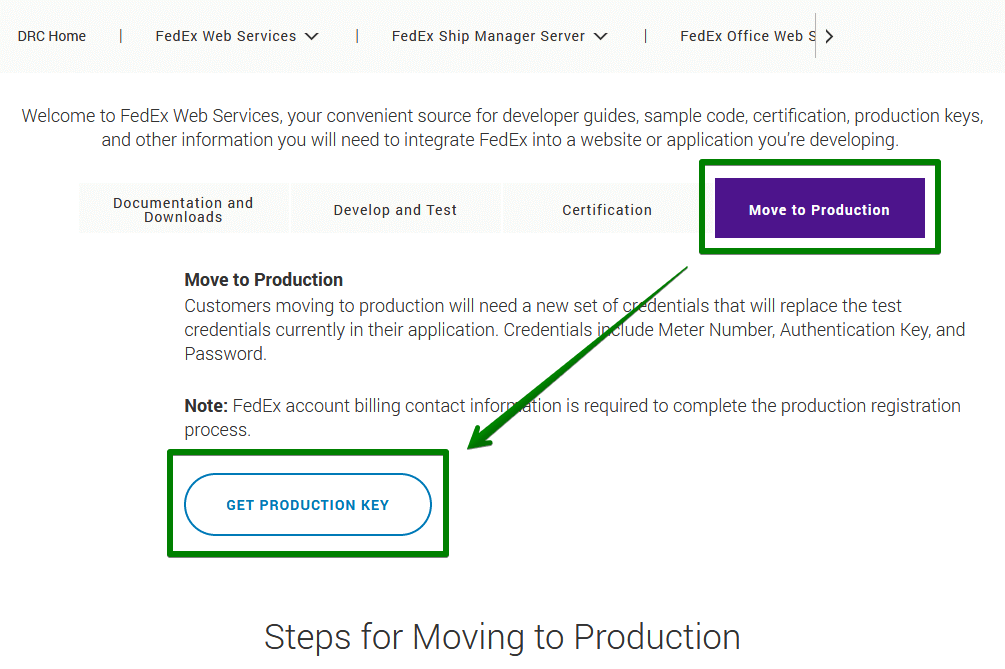Expand FedEx Web Services chevron
Screen dimensions: 1005x669
coord(311,36)
